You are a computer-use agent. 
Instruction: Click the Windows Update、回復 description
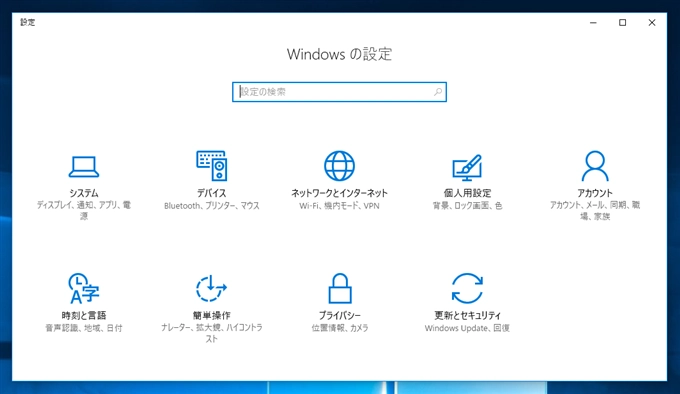[x=467, y=328]
